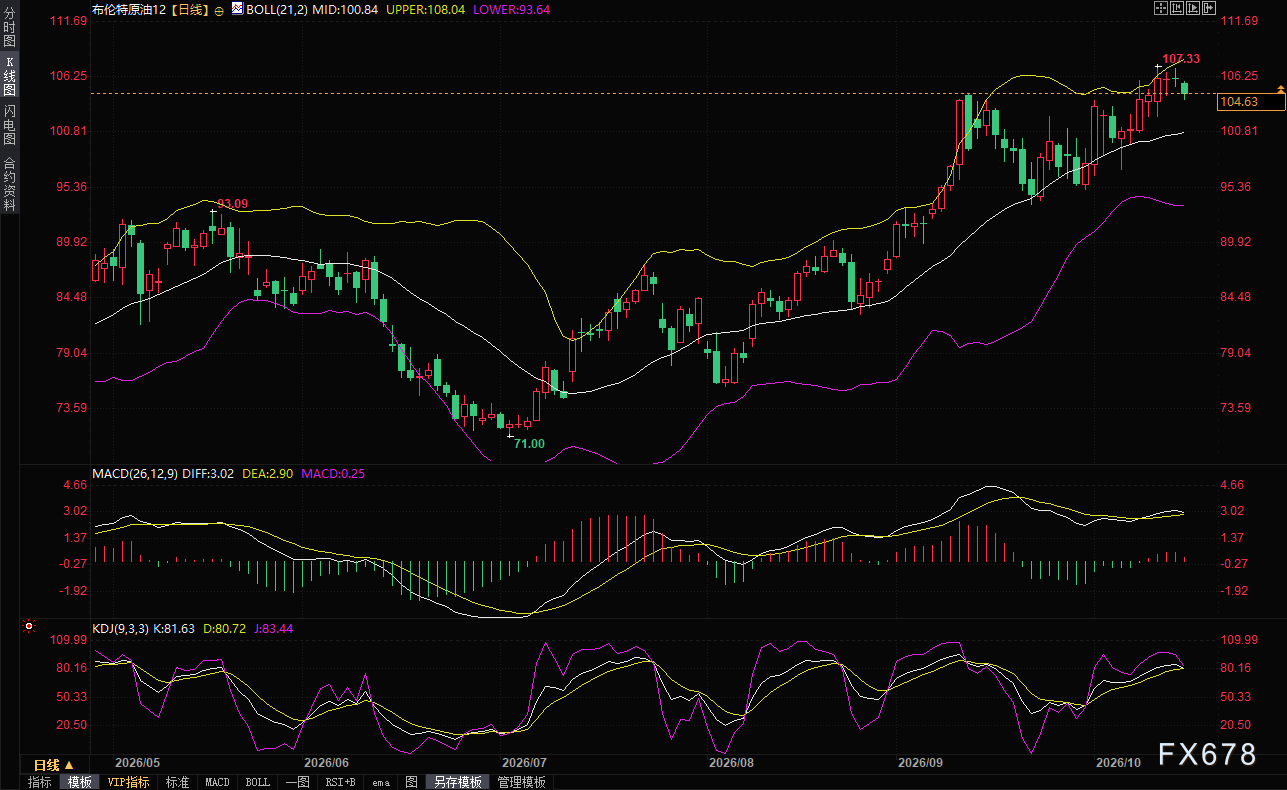Open the 合约资料 side tab
This screenshot has height=790, width=1287.
click(x=9, y=183)
